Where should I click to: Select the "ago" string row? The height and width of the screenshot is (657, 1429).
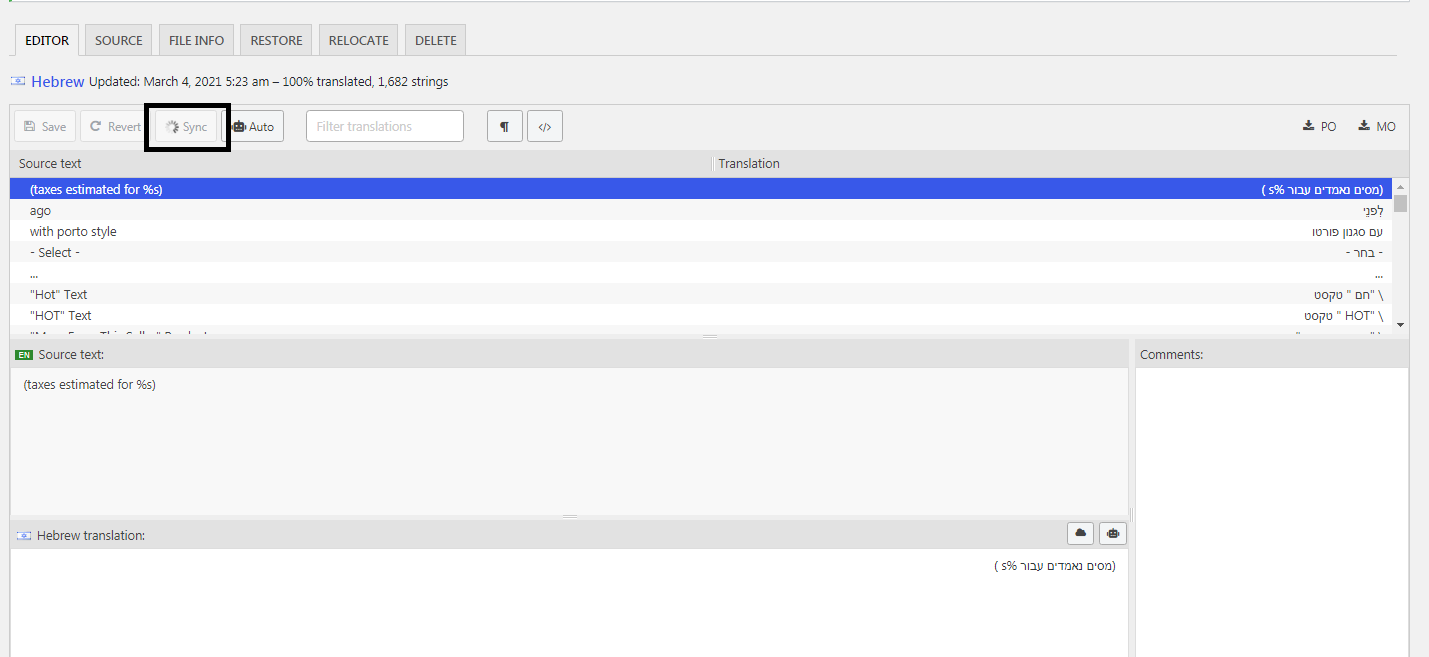[700, 210]
